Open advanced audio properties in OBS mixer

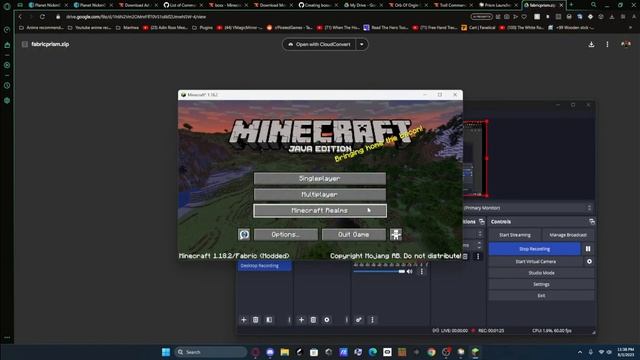[x=358, y=320]
